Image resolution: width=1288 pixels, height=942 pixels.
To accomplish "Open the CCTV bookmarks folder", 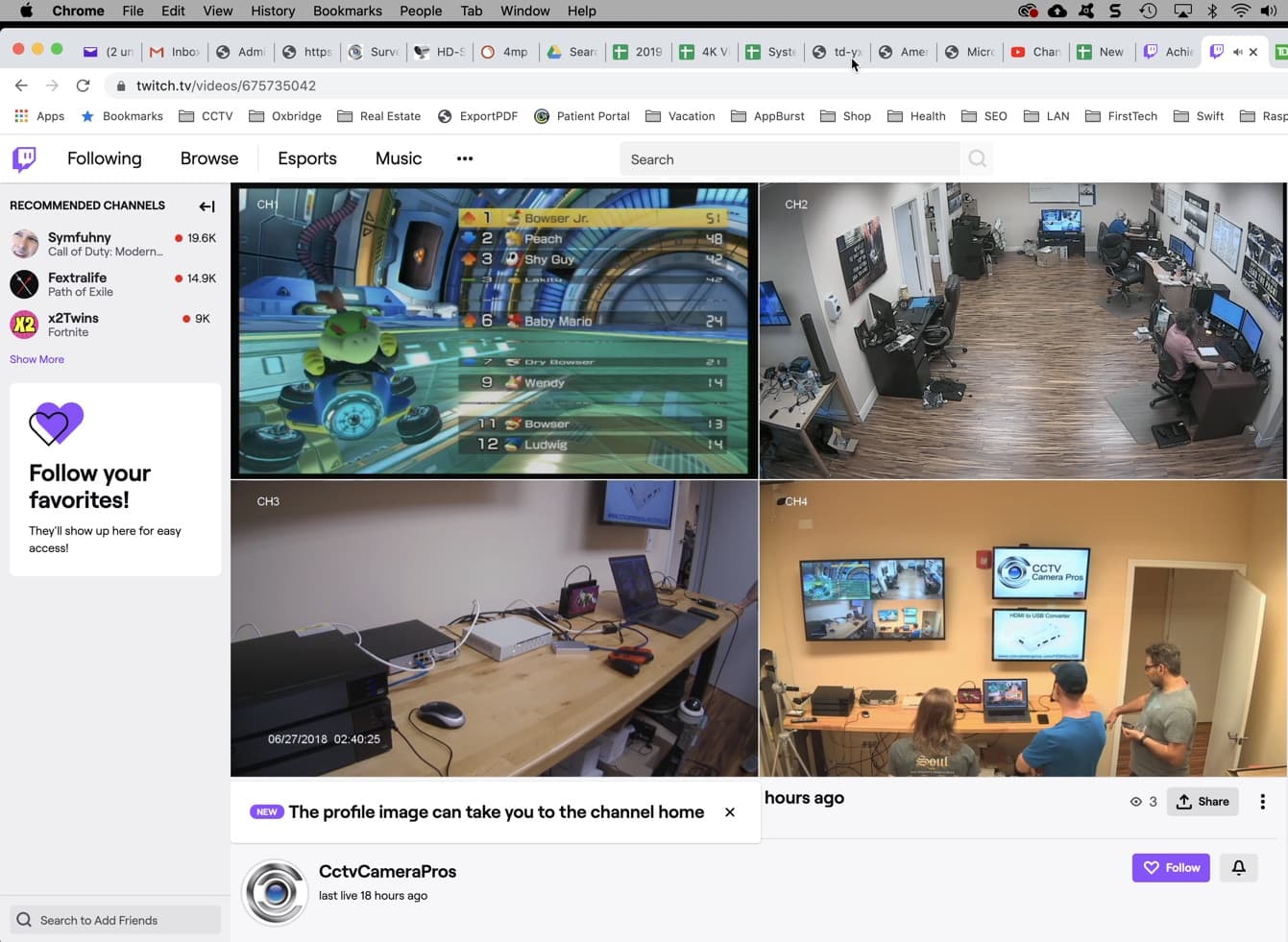I will tap(206, 116).
